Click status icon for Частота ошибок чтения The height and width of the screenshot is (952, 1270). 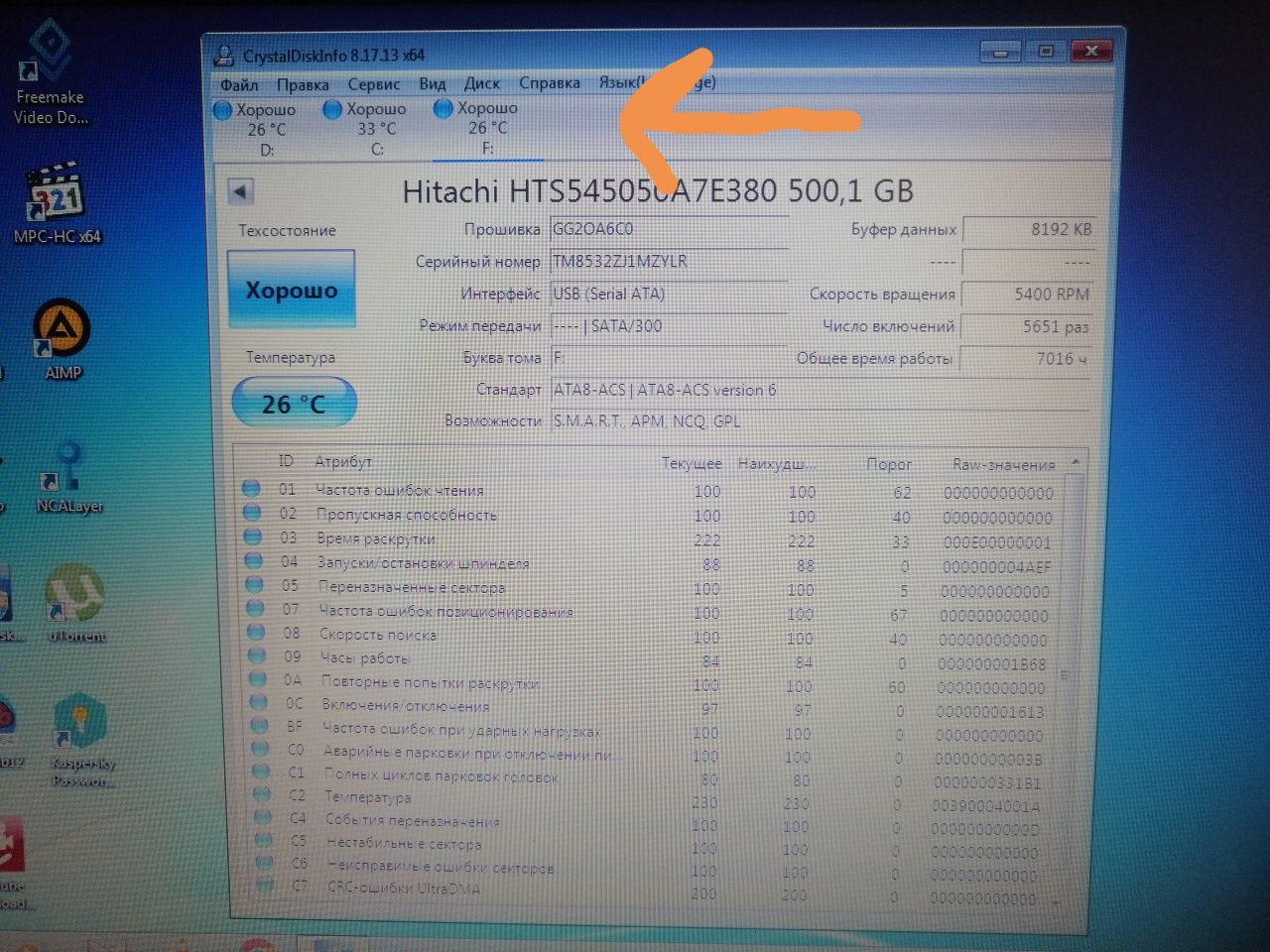251,489
